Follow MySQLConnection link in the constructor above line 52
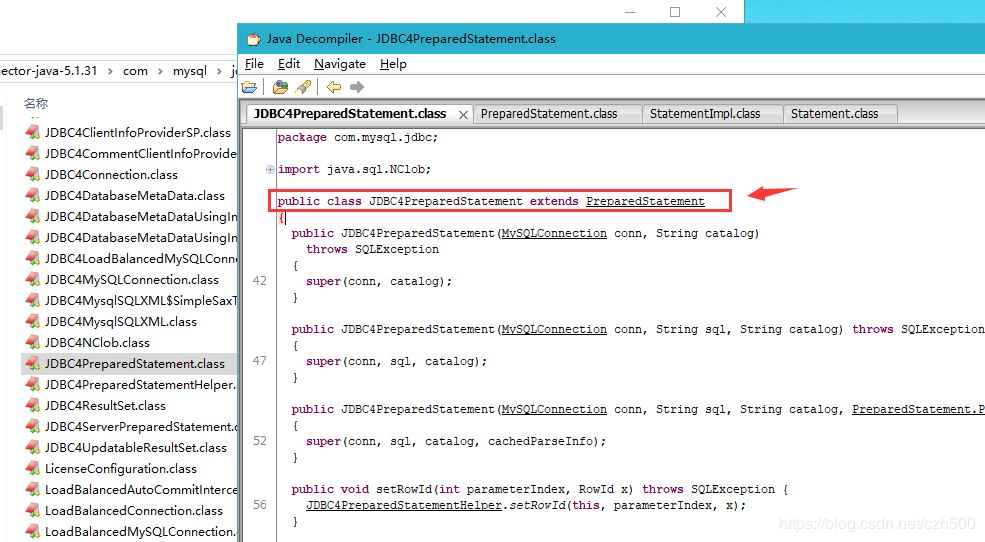The image size is (985, 542). [x=554, y=409]
